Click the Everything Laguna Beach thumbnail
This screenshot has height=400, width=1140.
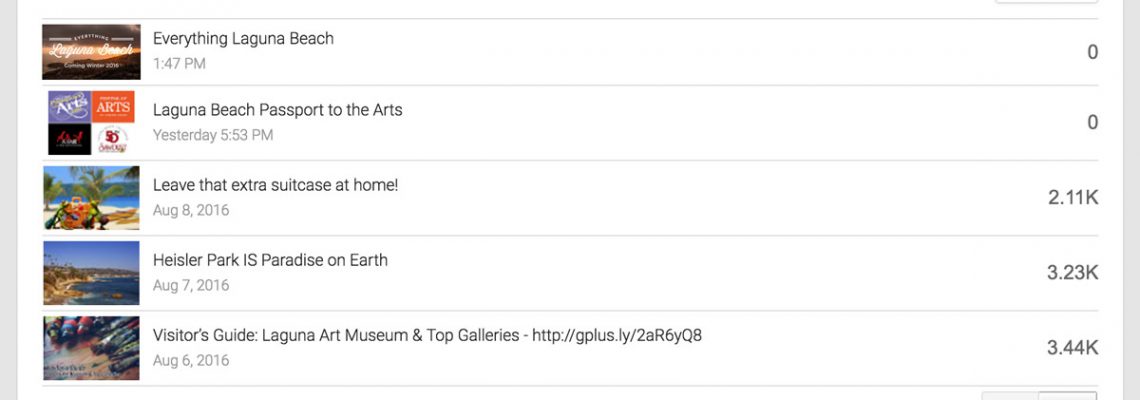click(x=91, y=51)
